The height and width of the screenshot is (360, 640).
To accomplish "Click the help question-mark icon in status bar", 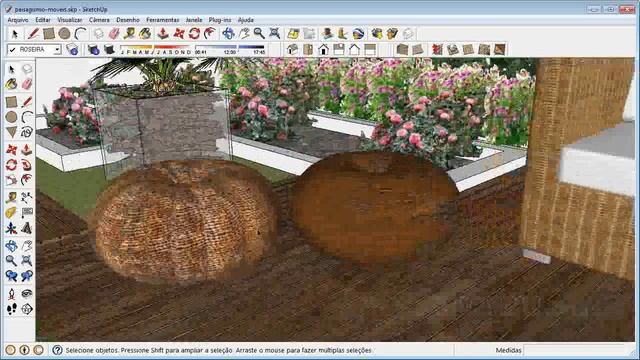I will click(58, 350).
